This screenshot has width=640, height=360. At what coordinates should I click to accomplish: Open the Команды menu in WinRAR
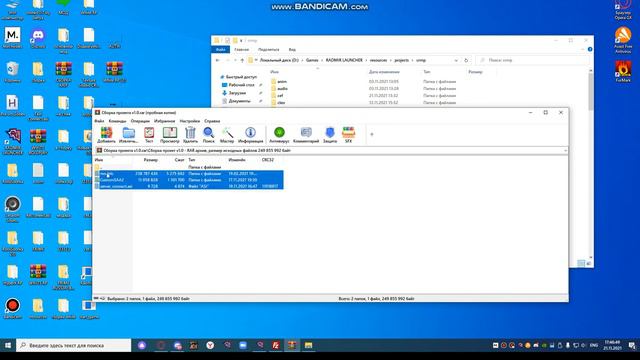pyautogui.click(x=117, y=121)
